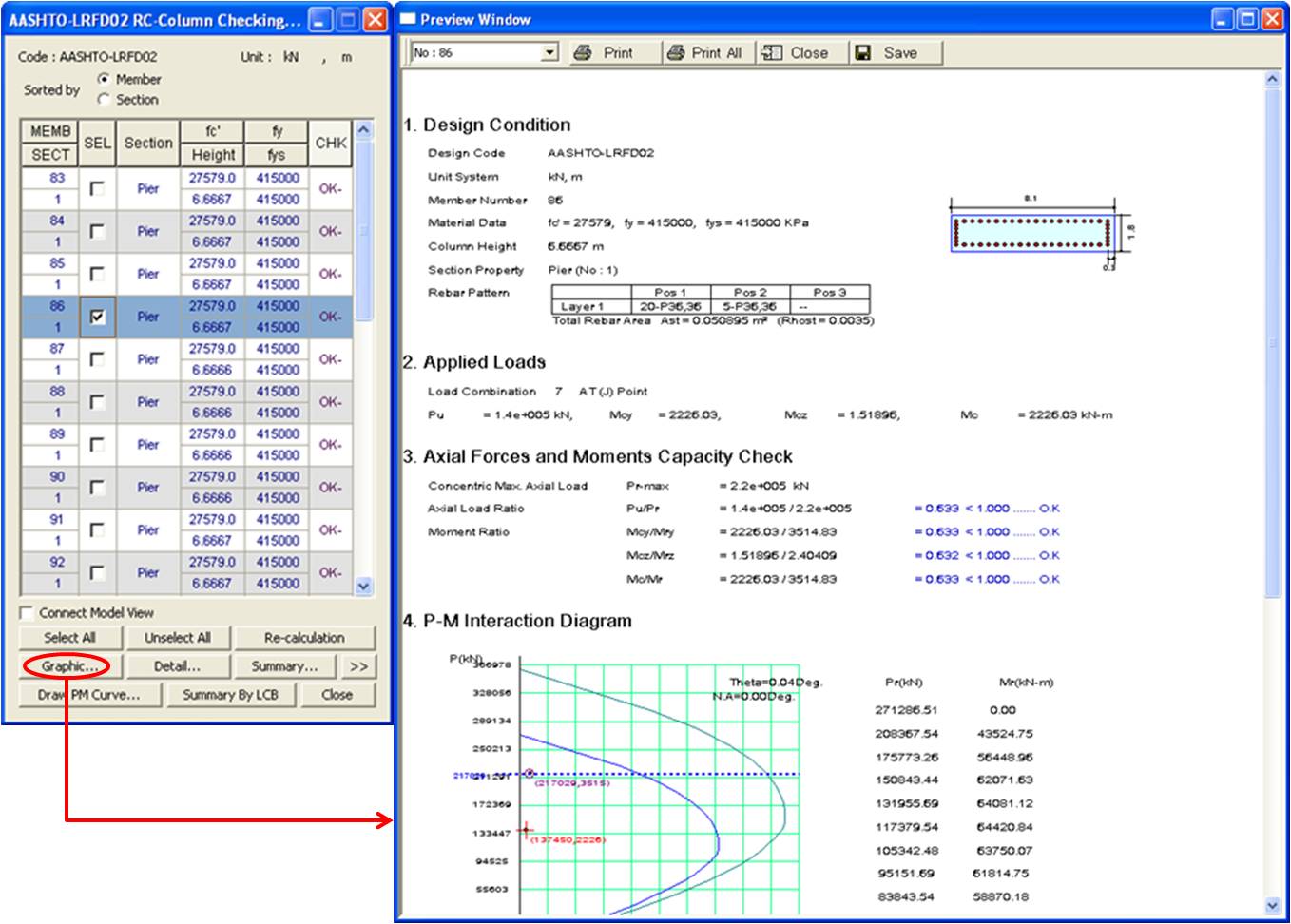Open the member No: 86 dropdown

549,53
